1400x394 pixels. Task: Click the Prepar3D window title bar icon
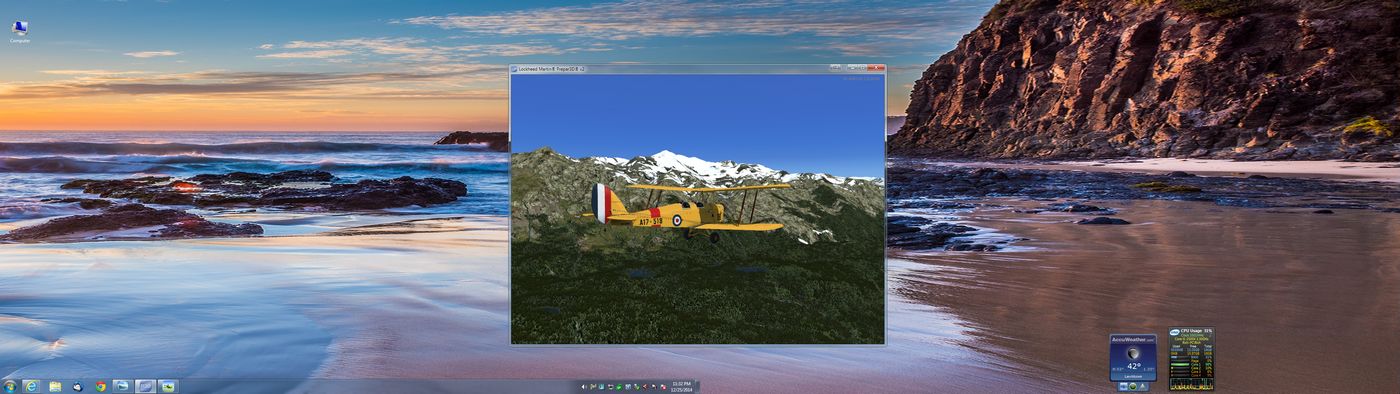[x=515, y=69]
